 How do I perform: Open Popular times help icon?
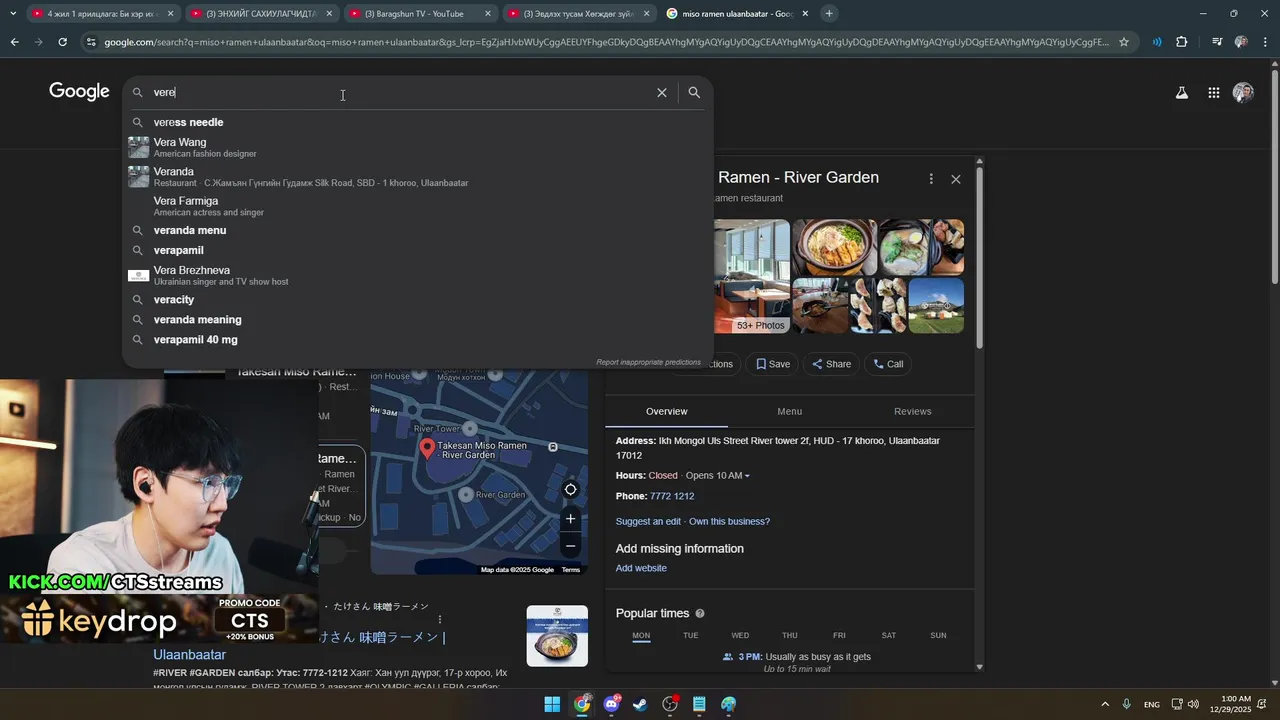[700, 613]
